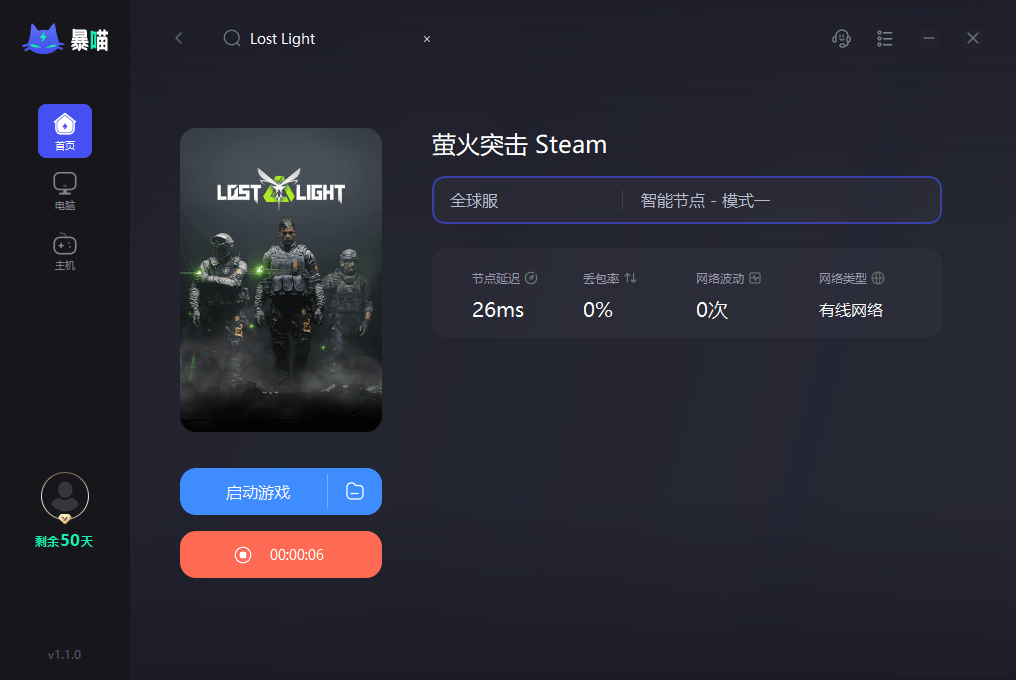Switch to the 首页 home section
Viewport: 1016px width, 680px height.
(64, 131)
